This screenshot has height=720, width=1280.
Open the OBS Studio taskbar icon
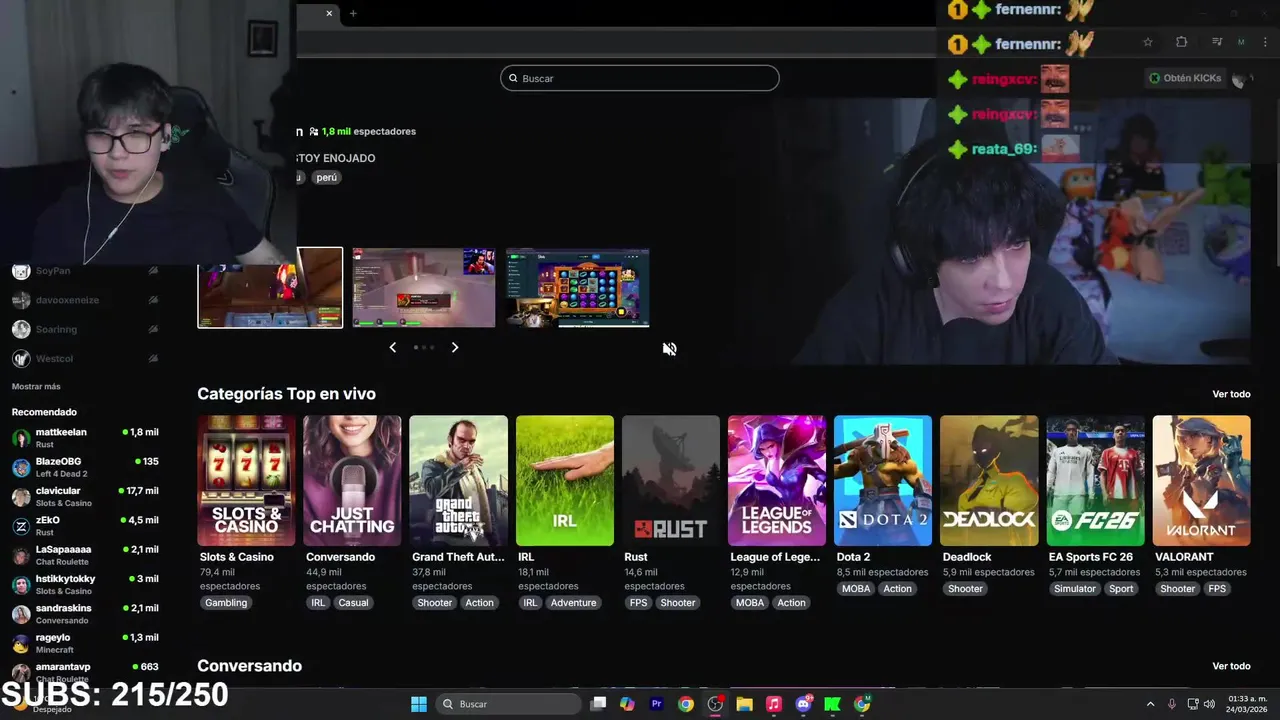coord(715,704)
